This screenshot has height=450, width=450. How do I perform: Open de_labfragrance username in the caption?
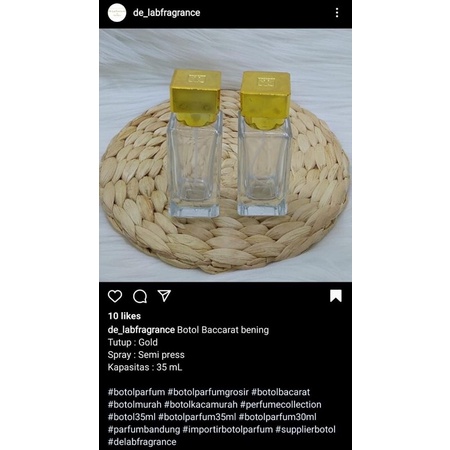pyautogui.click(x=141, y=330)
